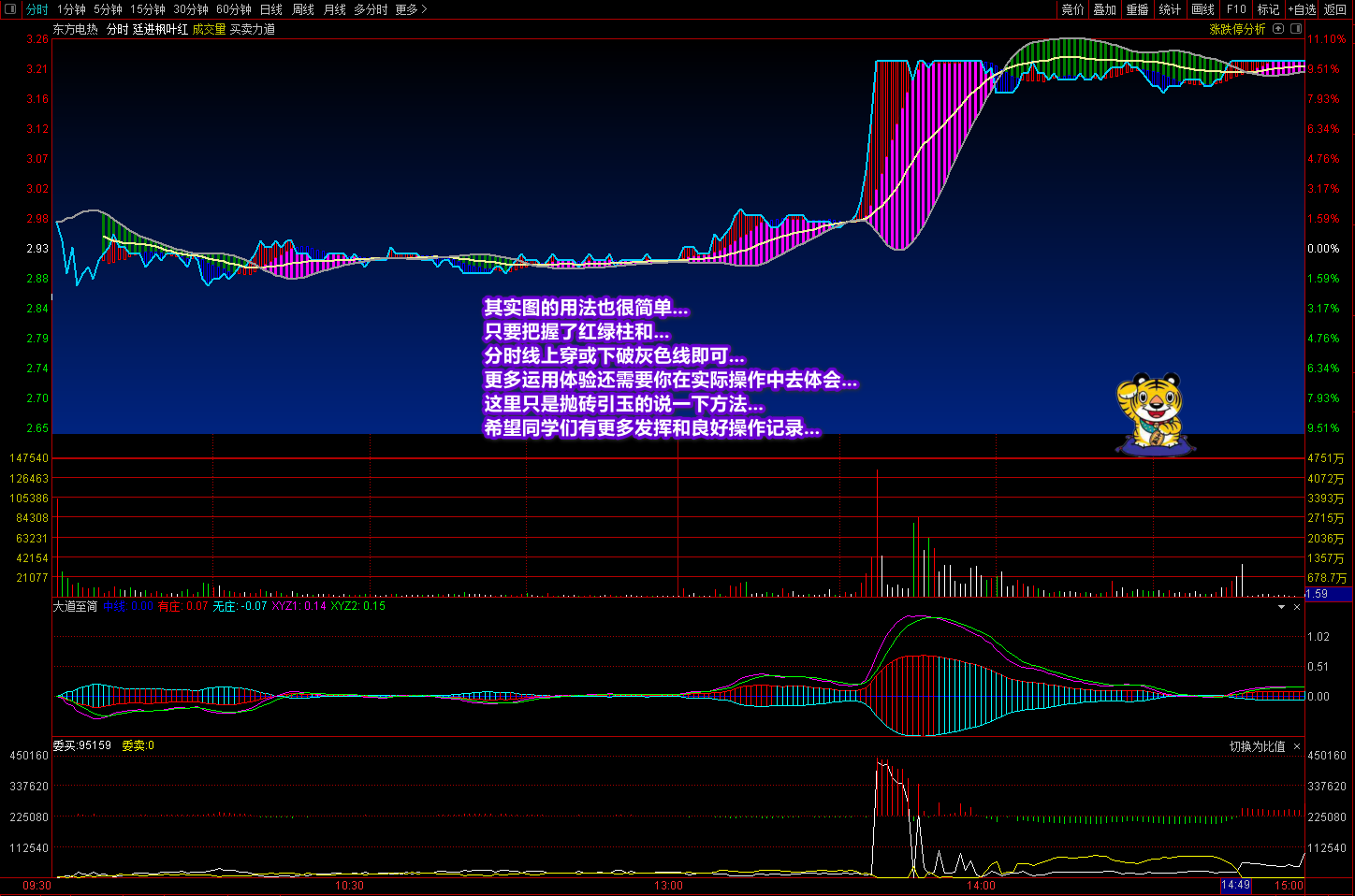
Task: Open the 画线 drawing tool
Action: (x=1202, y=9)
